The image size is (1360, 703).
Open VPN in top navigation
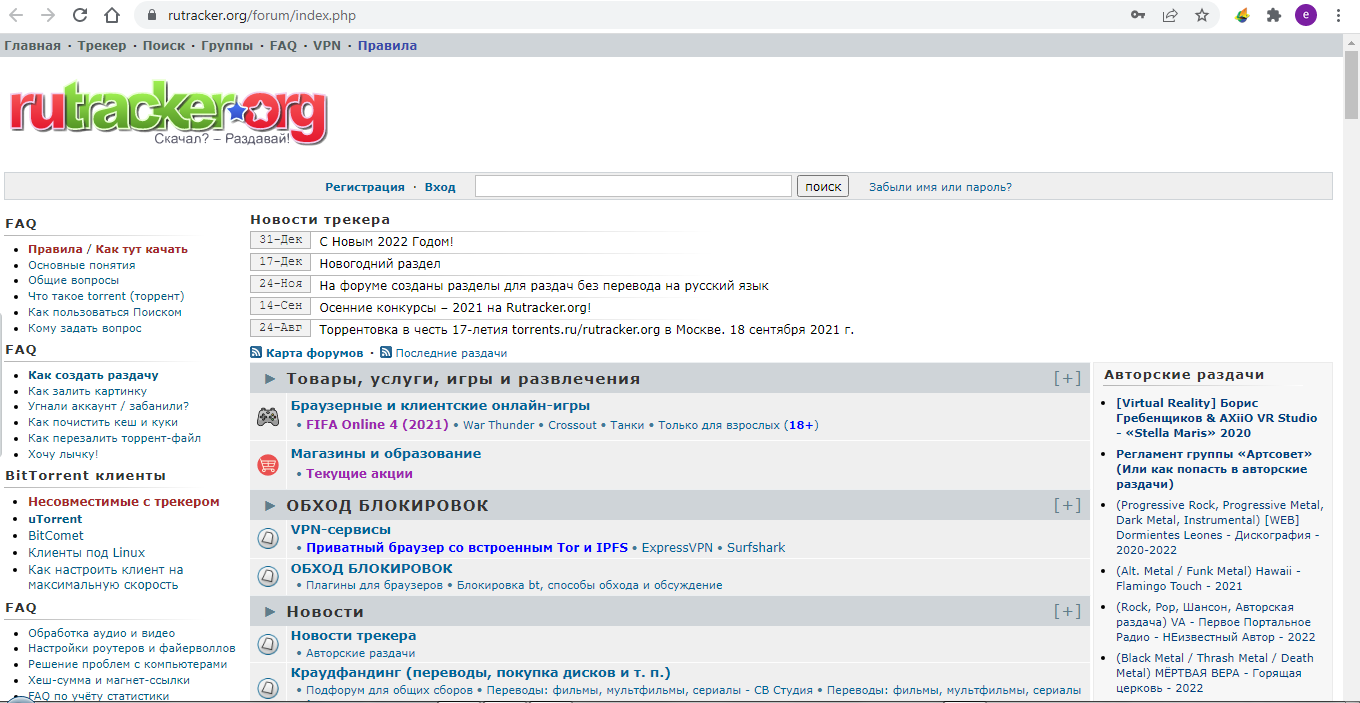click(327, 46)
